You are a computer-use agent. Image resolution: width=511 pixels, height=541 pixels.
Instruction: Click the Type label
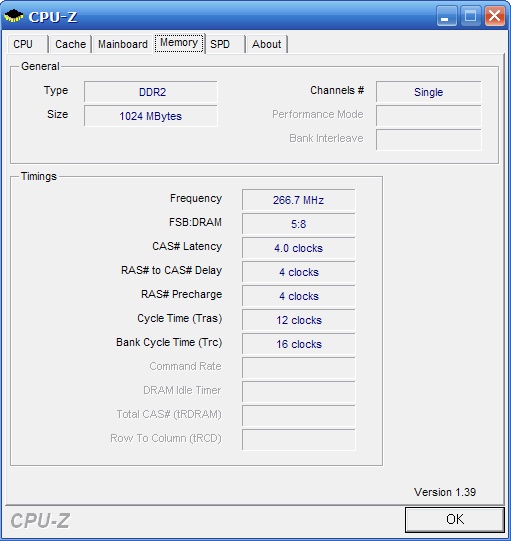point(56,90)
